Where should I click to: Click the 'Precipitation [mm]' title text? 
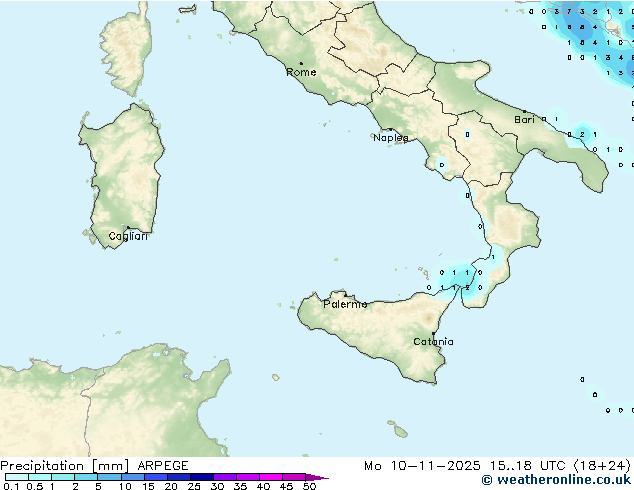click(64, 466)
